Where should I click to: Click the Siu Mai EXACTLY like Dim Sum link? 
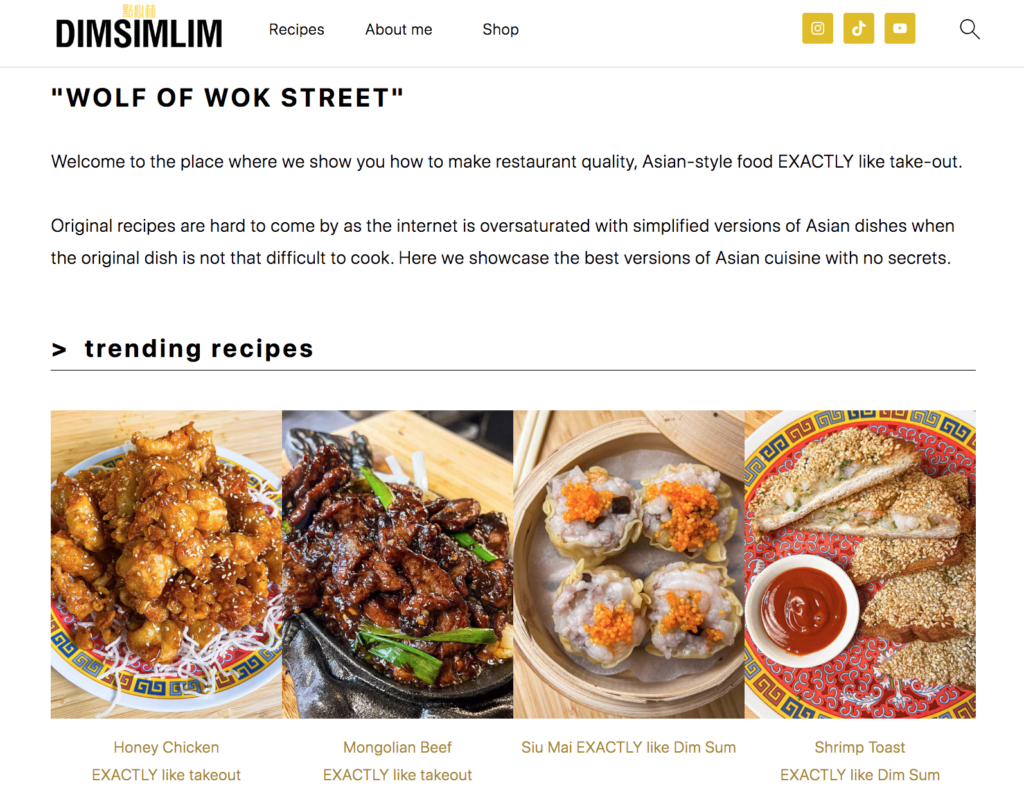click(628, 747)
